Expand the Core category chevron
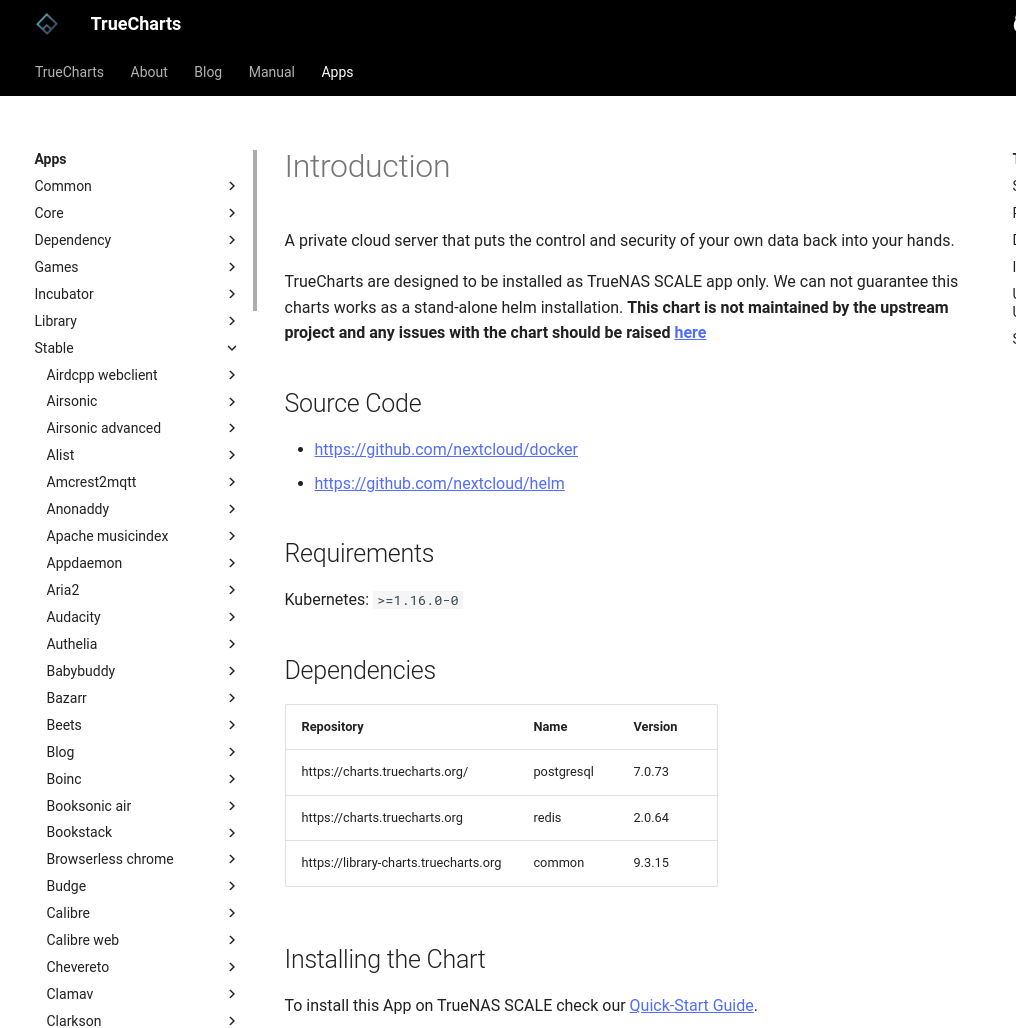1016x1028 pixels. (231, 213)
